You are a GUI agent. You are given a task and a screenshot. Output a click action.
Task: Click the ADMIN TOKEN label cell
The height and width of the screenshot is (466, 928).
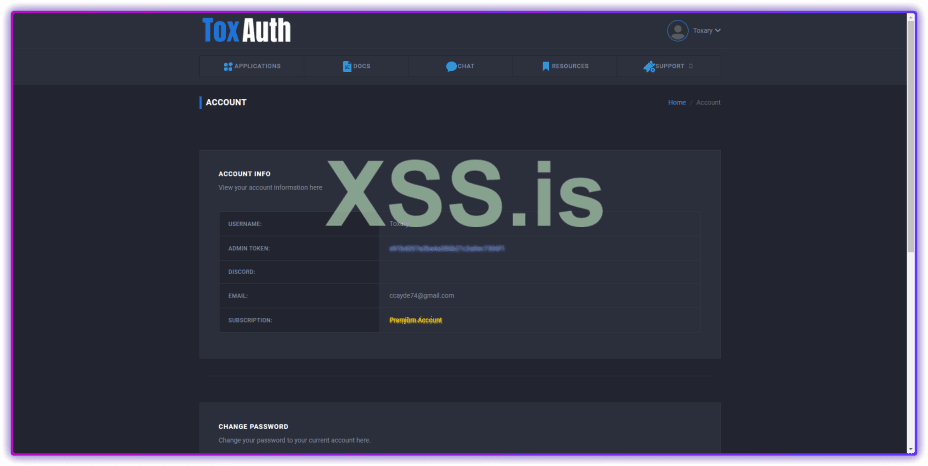coord(299,248)
